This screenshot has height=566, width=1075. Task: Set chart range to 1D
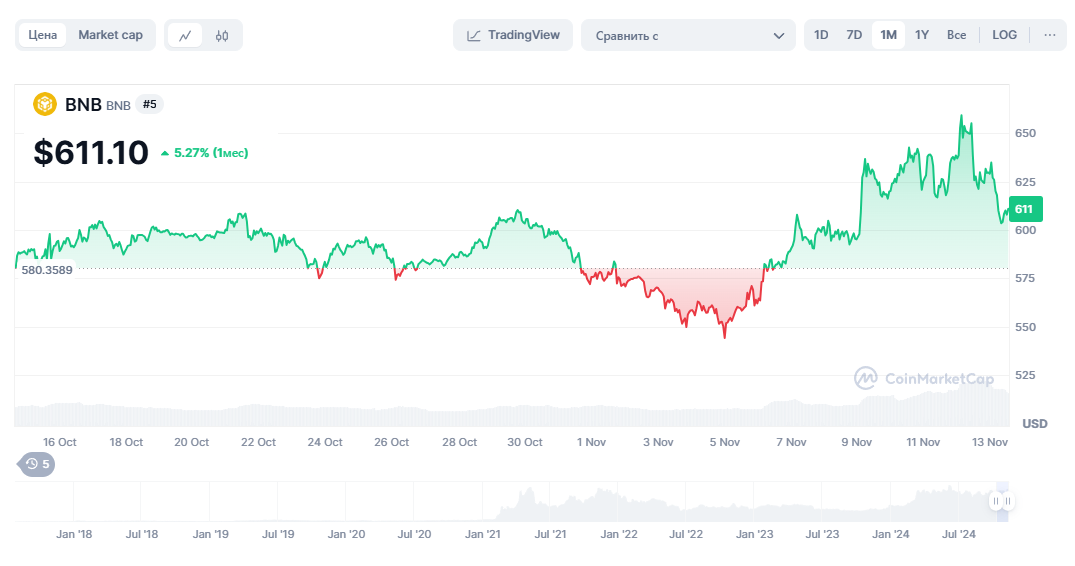821,35
